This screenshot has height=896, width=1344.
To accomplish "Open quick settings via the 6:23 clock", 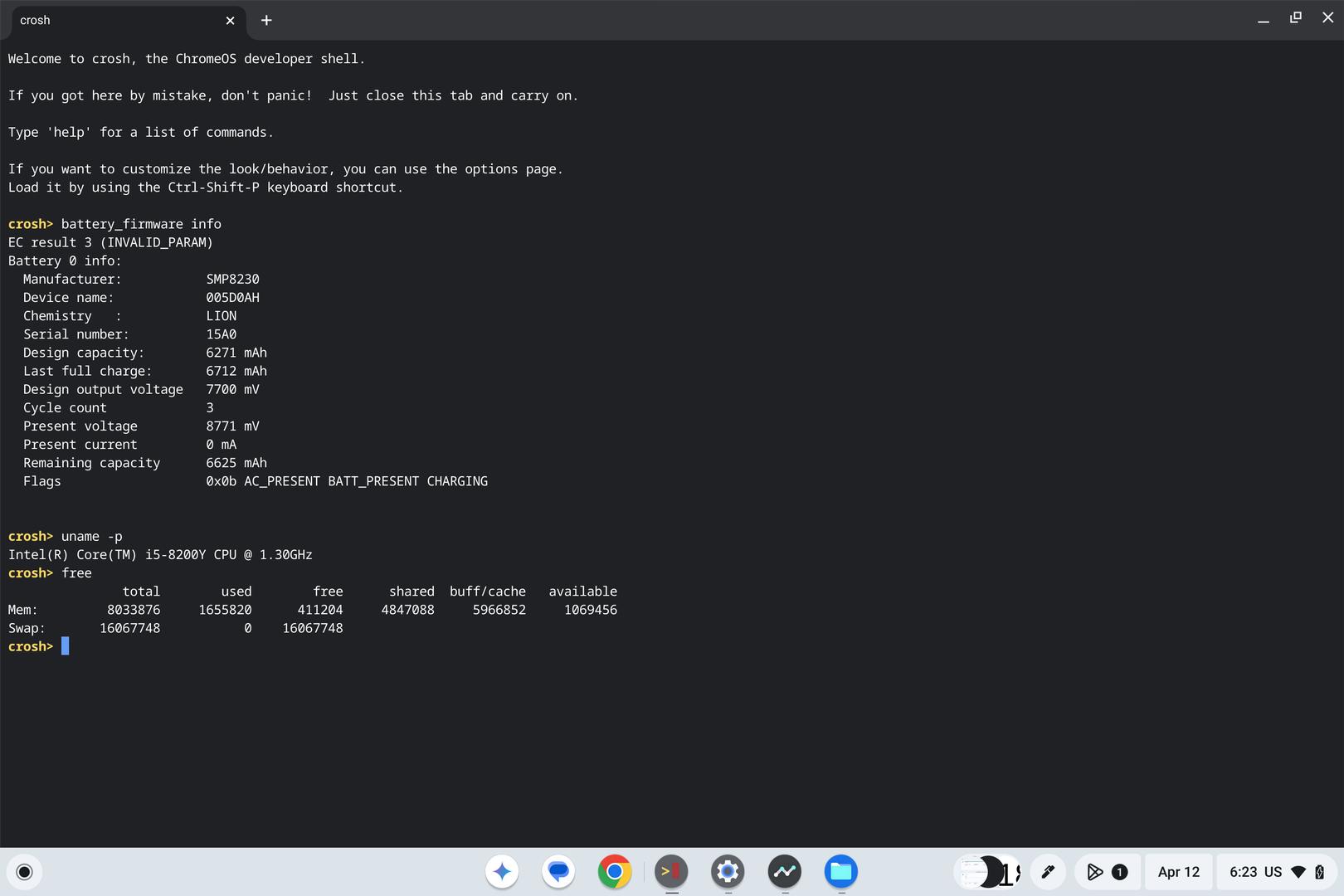I will pos(1243,872).
